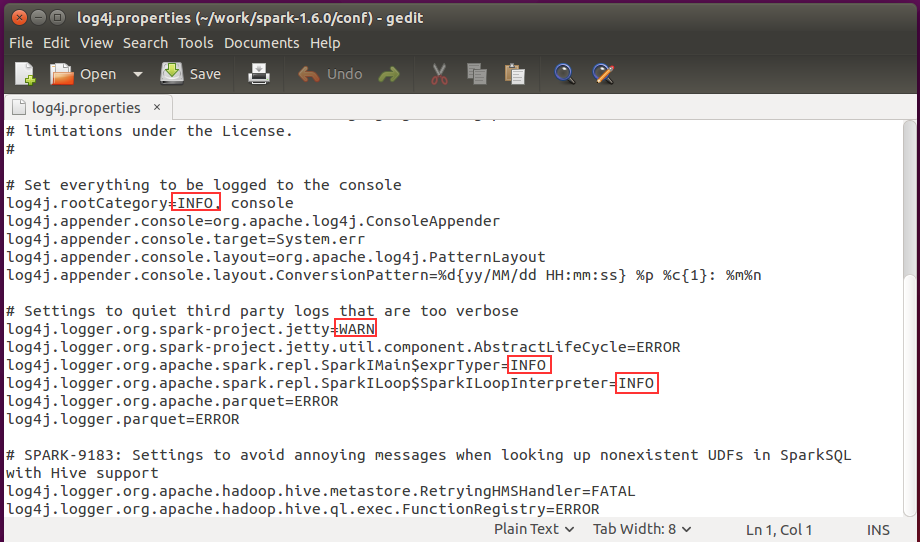Click the 'Settings to quiet third party' comment

pos(262,311)
